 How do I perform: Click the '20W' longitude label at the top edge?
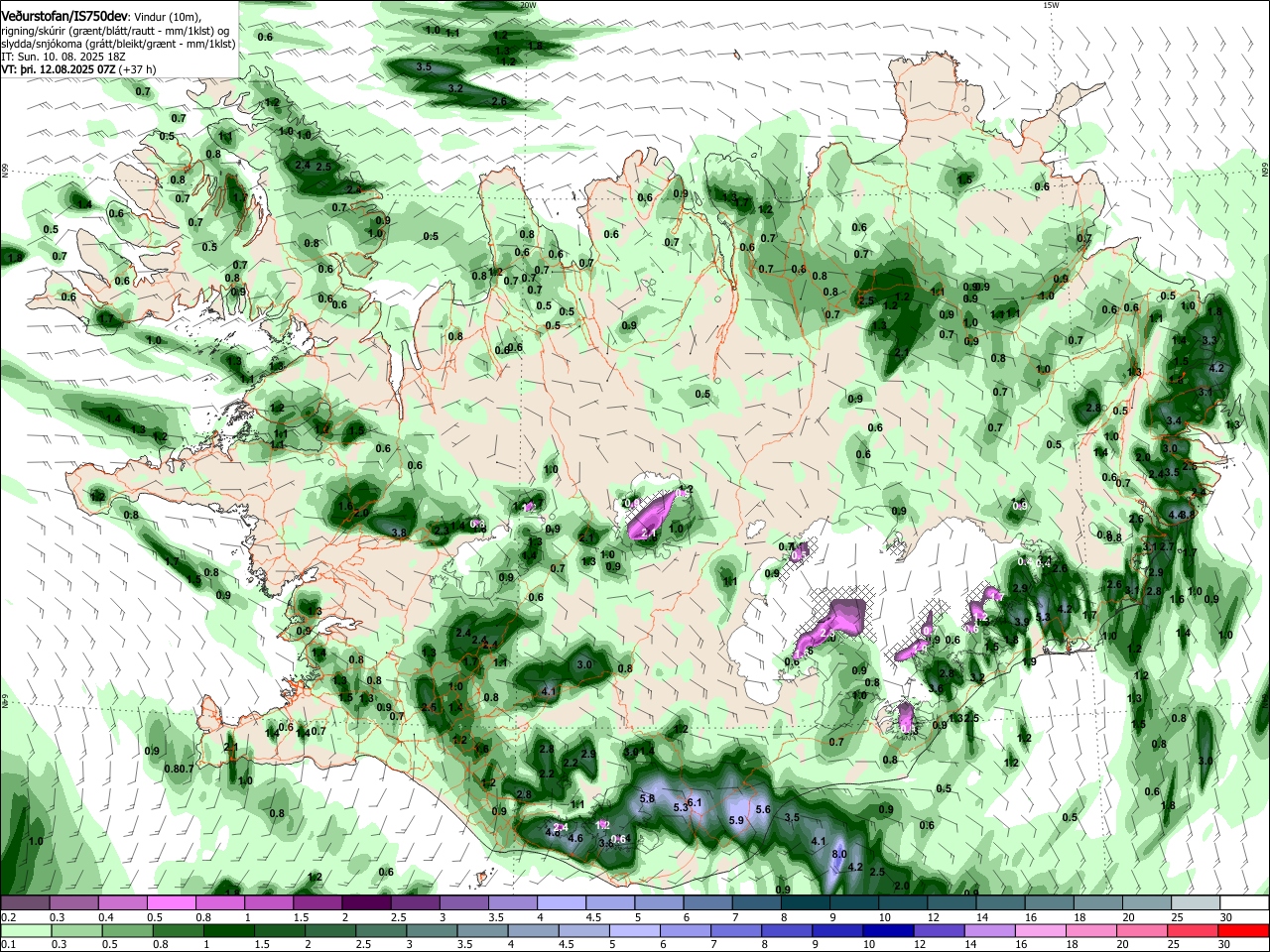tap(527, 5)
